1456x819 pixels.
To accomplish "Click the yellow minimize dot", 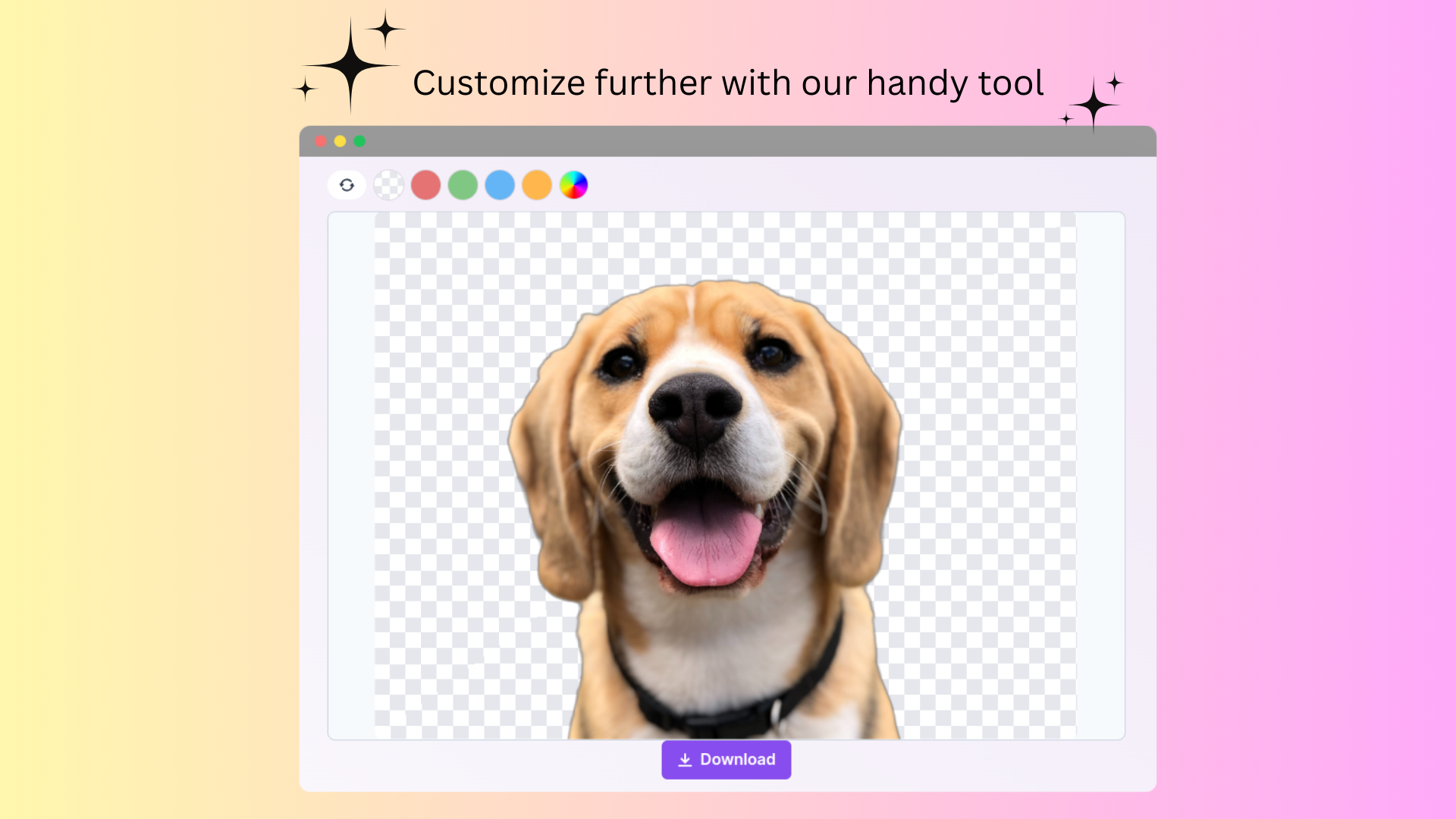I will pos(340,141).
